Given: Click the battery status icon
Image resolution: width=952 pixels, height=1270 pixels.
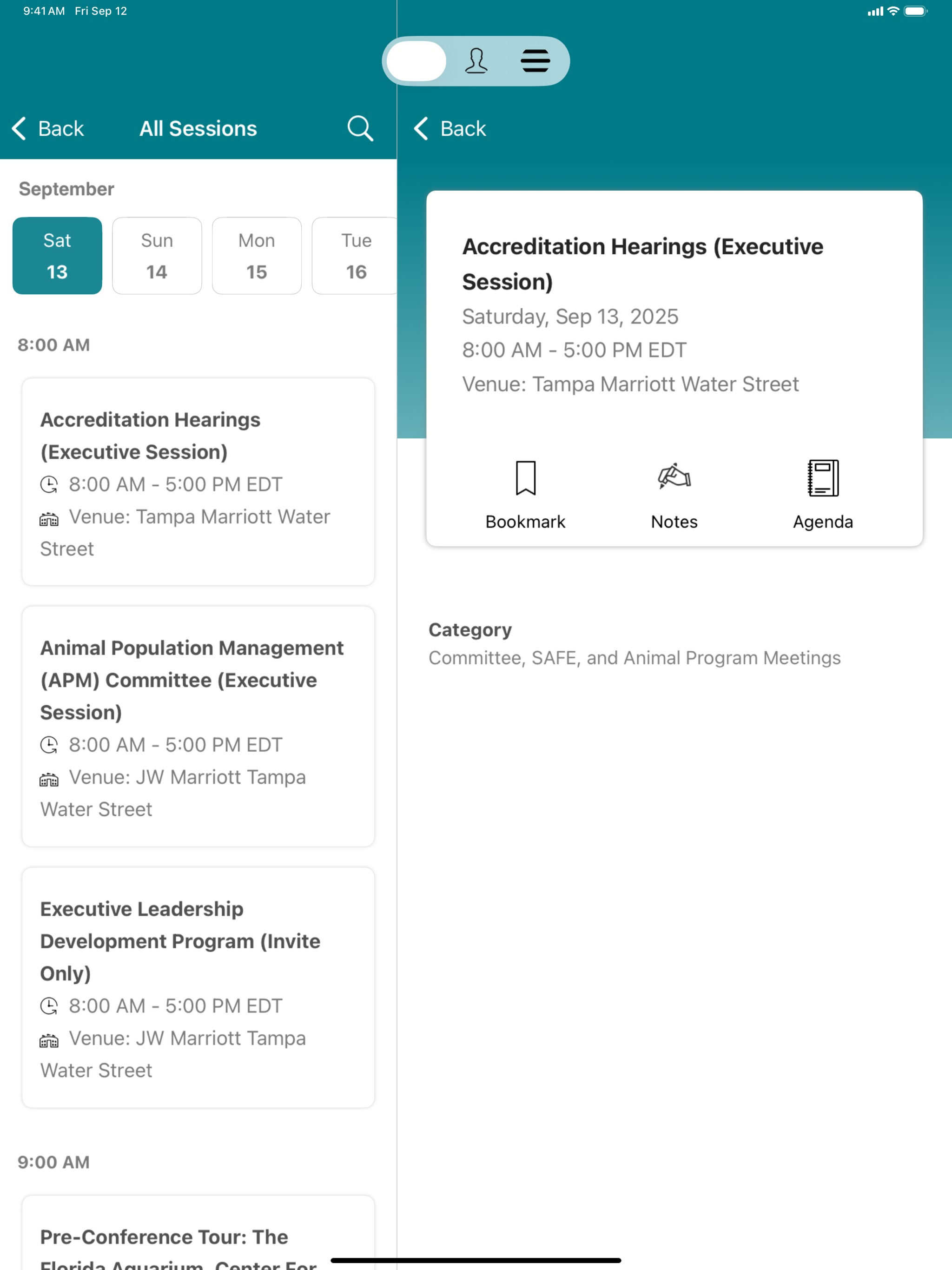Looking at the screenshot, I should (x=915, y=11).
